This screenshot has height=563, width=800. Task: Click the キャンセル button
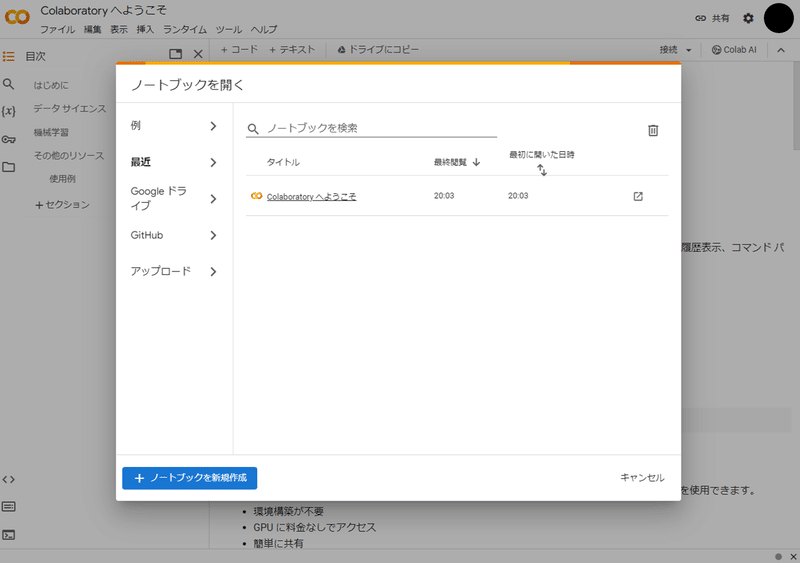click(642, 478)
